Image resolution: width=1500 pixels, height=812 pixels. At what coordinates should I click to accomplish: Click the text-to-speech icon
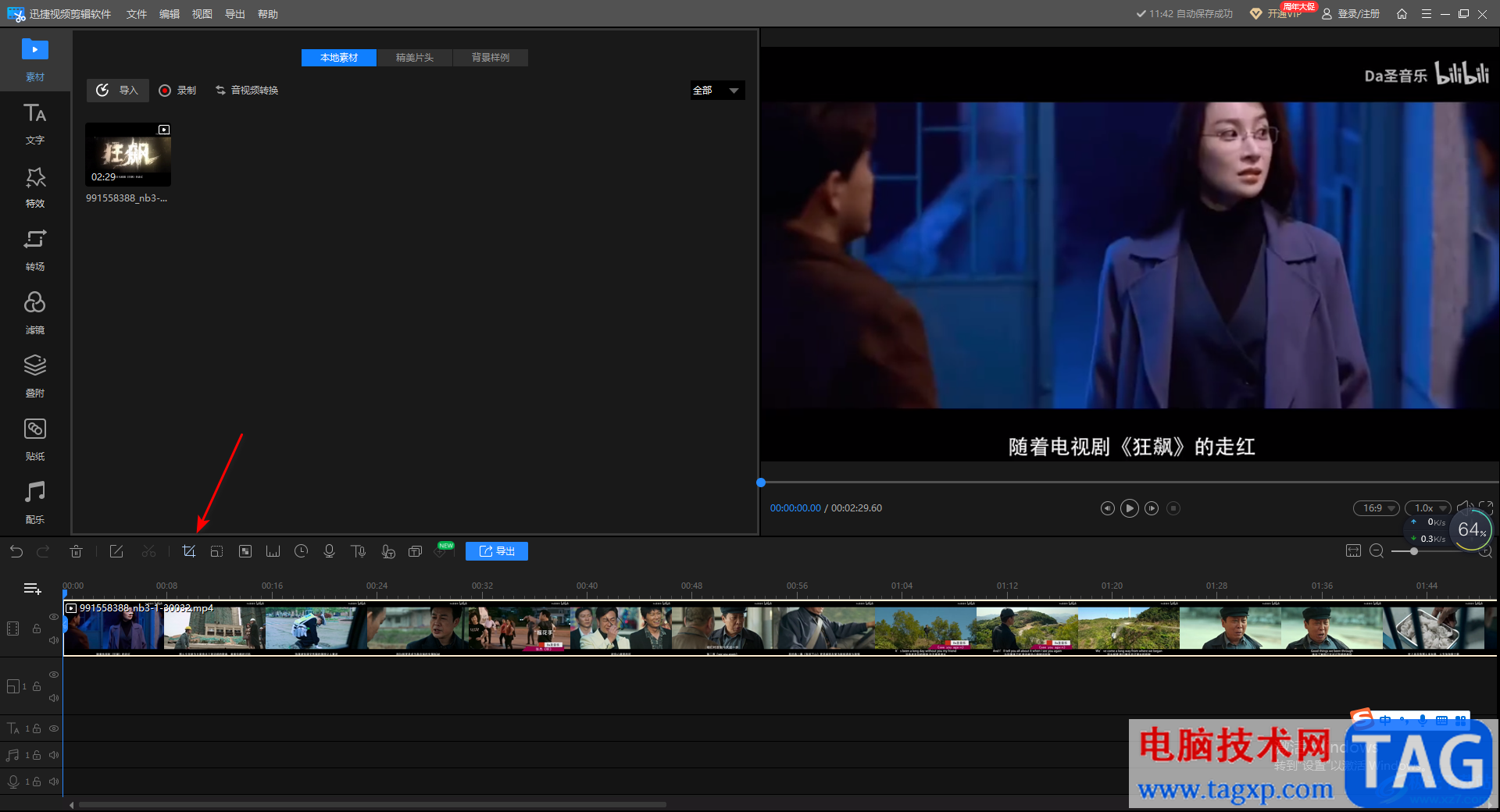[x=359, y=551]
